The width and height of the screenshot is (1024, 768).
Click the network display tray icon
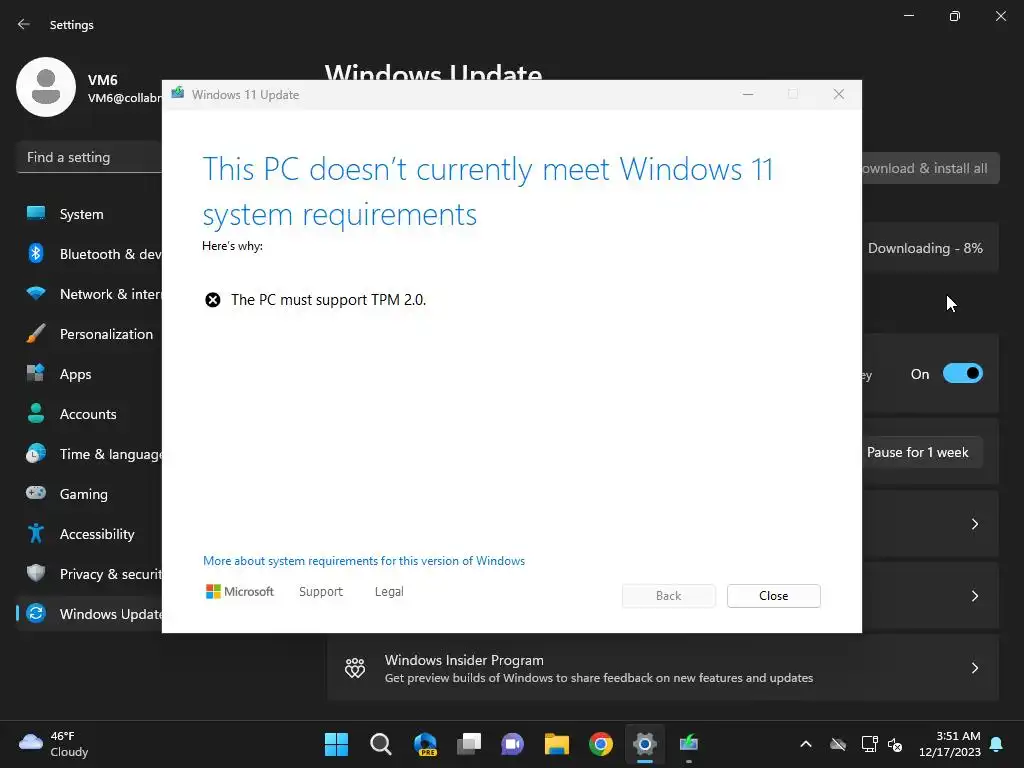(869, 744)
